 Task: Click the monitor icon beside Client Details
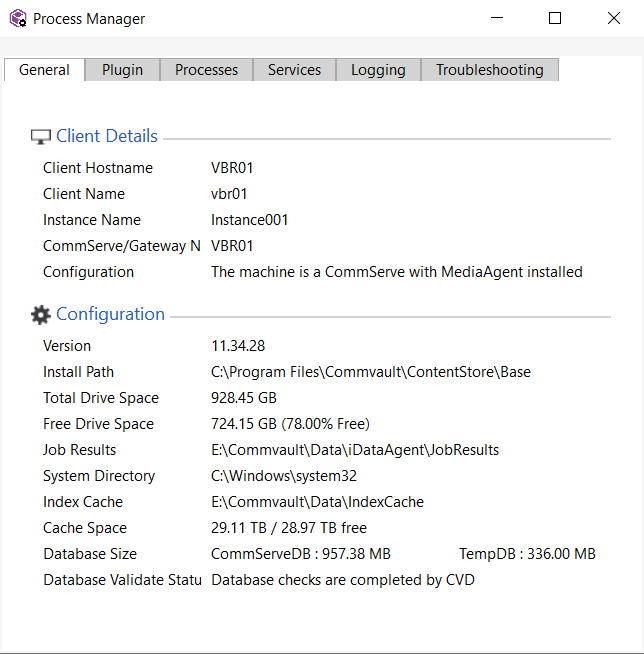click(40, 137)
